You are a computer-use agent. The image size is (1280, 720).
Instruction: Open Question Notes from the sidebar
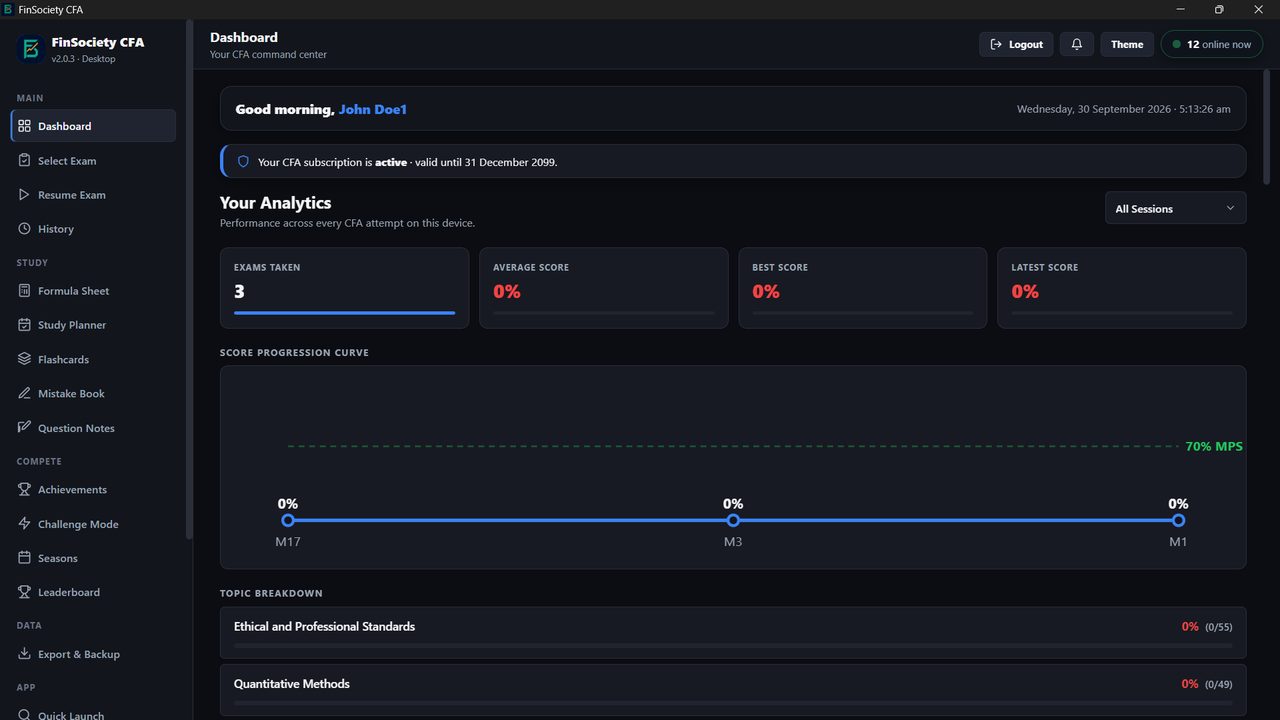(x=93, y=427)
